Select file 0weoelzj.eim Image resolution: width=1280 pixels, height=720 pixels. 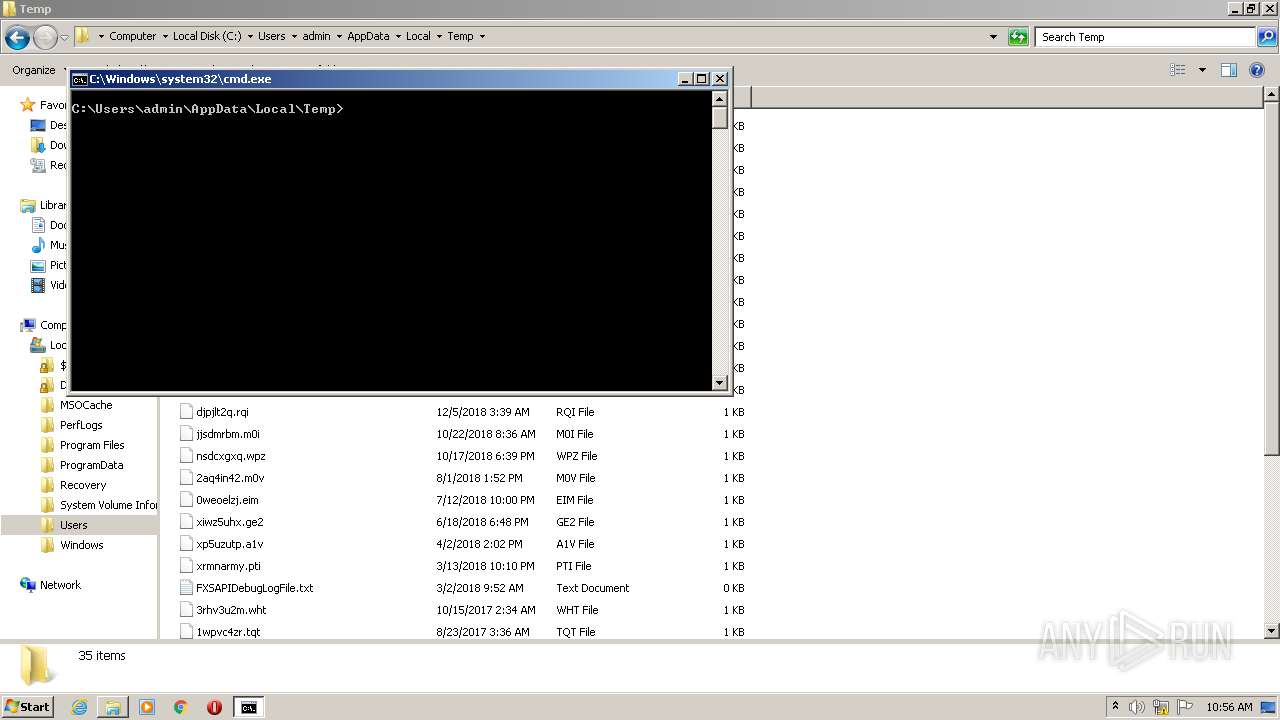coord(227,500)
